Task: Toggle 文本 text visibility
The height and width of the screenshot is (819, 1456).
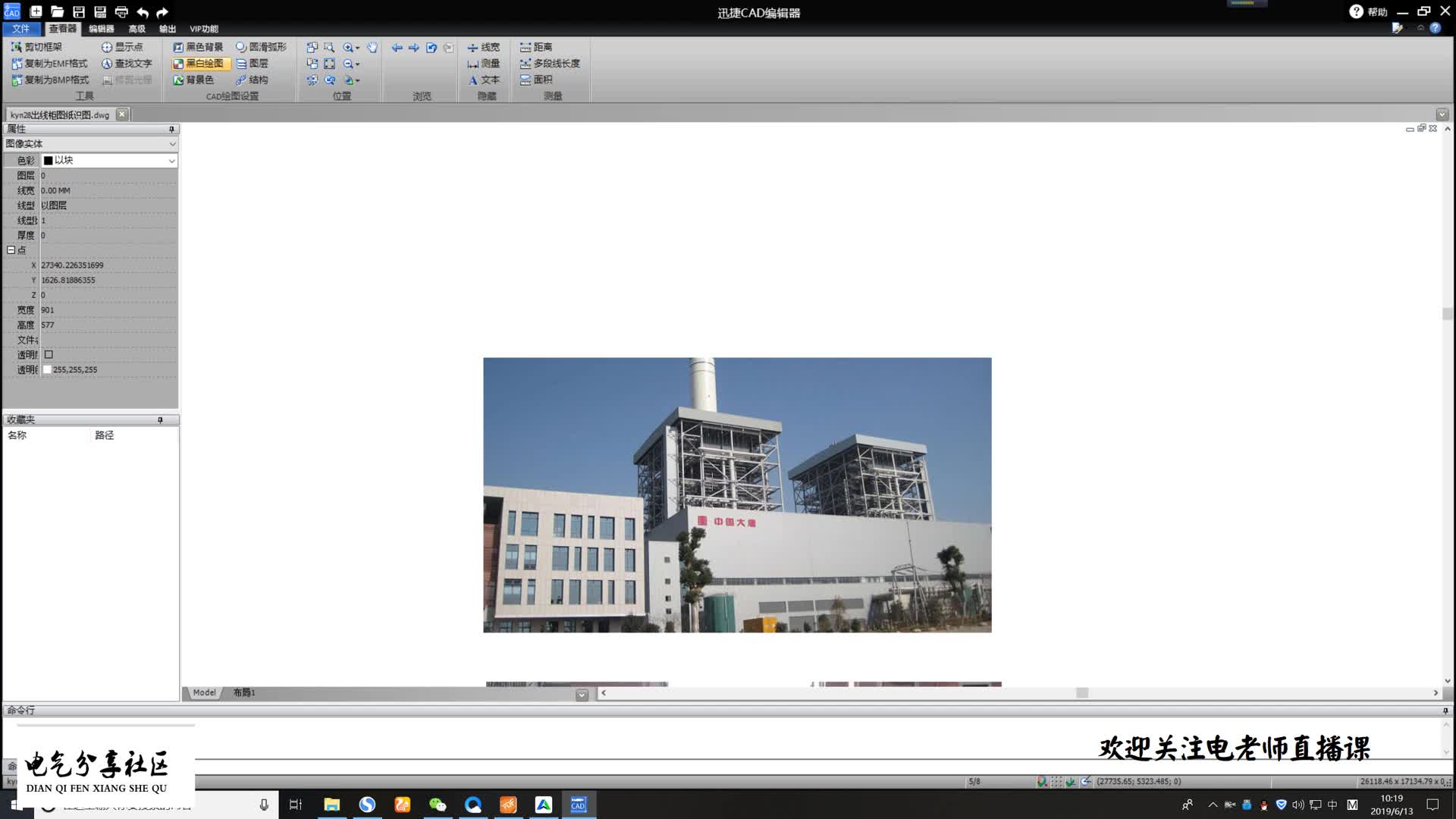Action: tap(483, 80)
